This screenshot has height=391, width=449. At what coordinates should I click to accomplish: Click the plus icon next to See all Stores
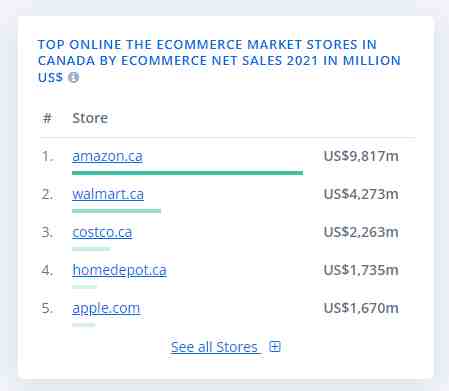(x=275, y=347)
